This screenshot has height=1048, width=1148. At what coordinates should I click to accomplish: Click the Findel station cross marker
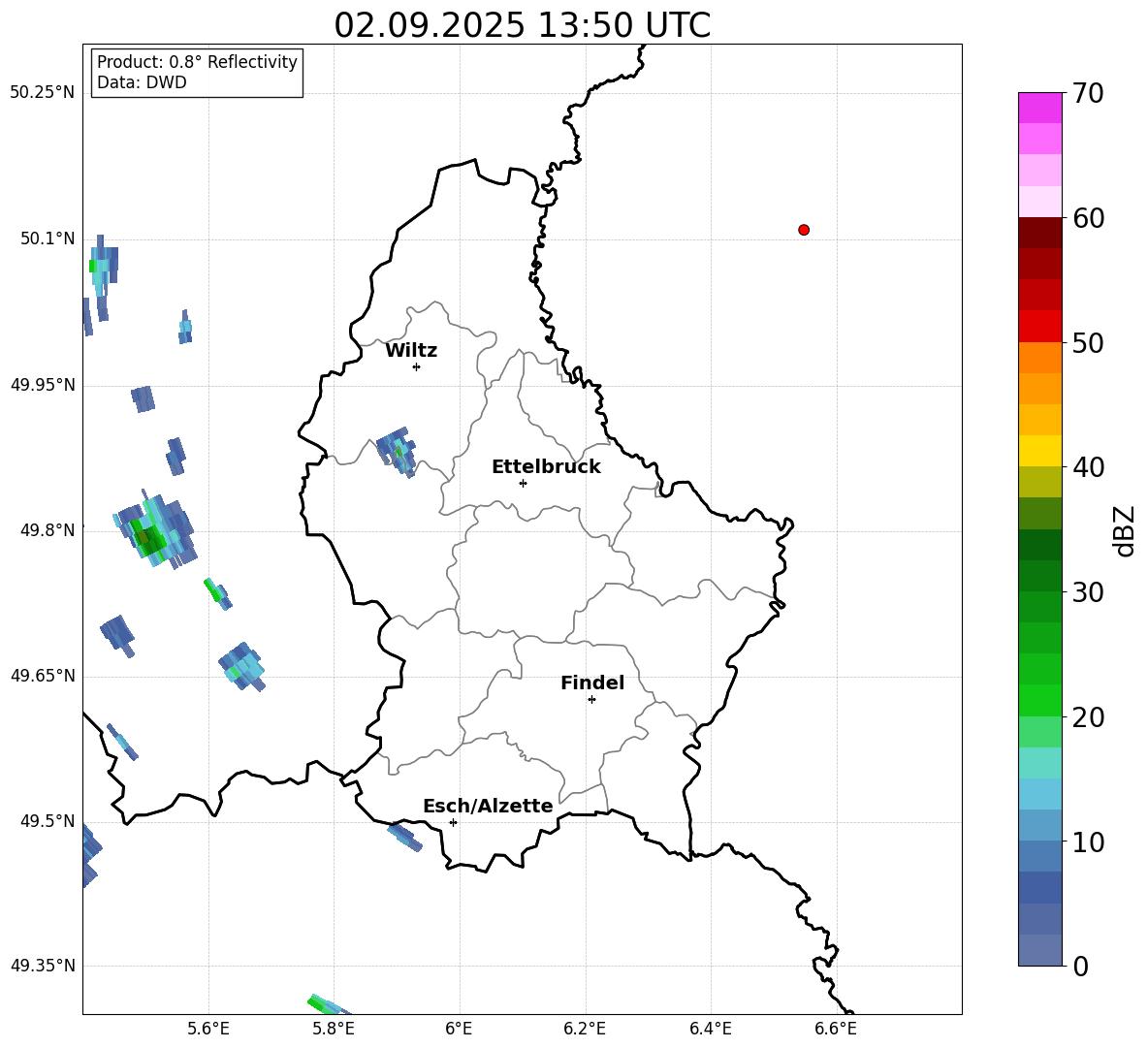[x=591, y=700]
